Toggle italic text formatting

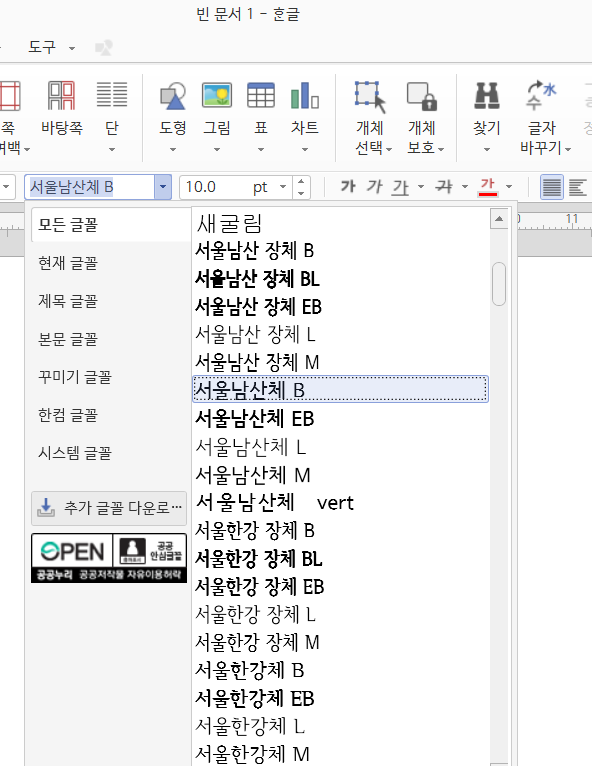click(374, 187)
